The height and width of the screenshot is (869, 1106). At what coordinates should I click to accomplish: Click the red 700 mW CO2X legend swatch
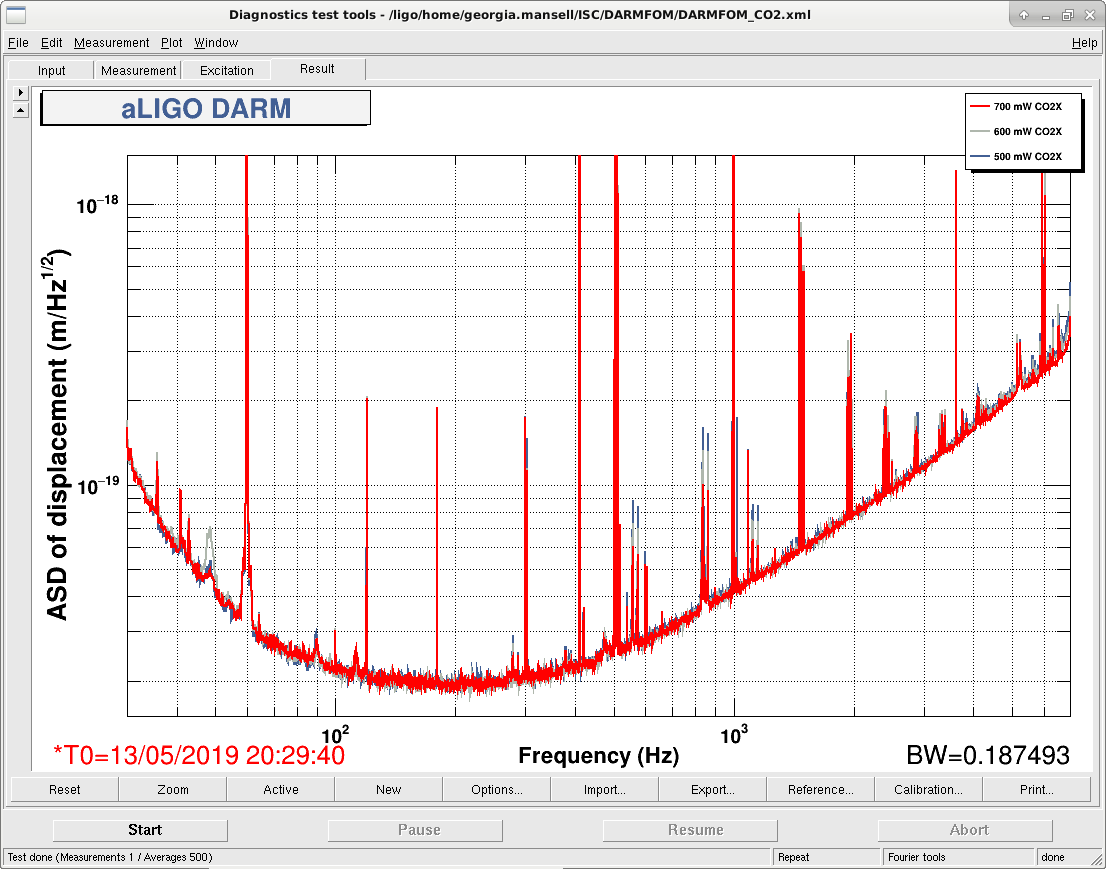(x=980, y=107)
